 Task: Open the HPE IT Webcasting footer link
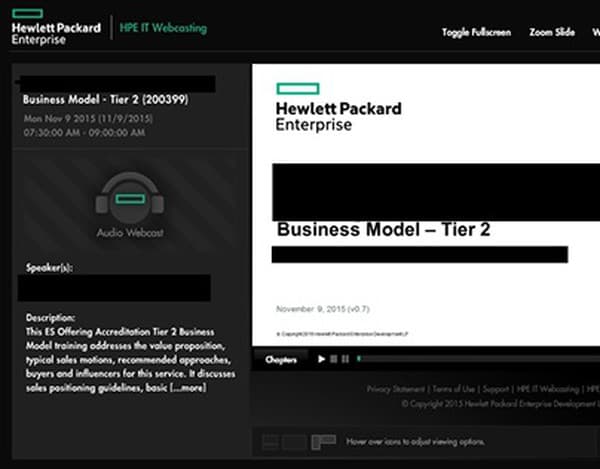tap(547, 389)
